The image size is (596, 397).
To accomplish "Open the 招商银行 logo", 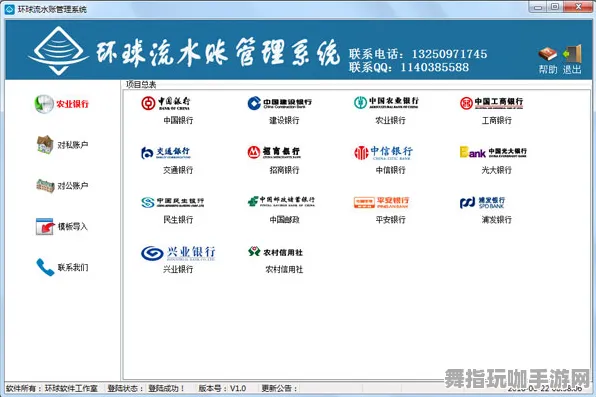I will tap(274, 152).
